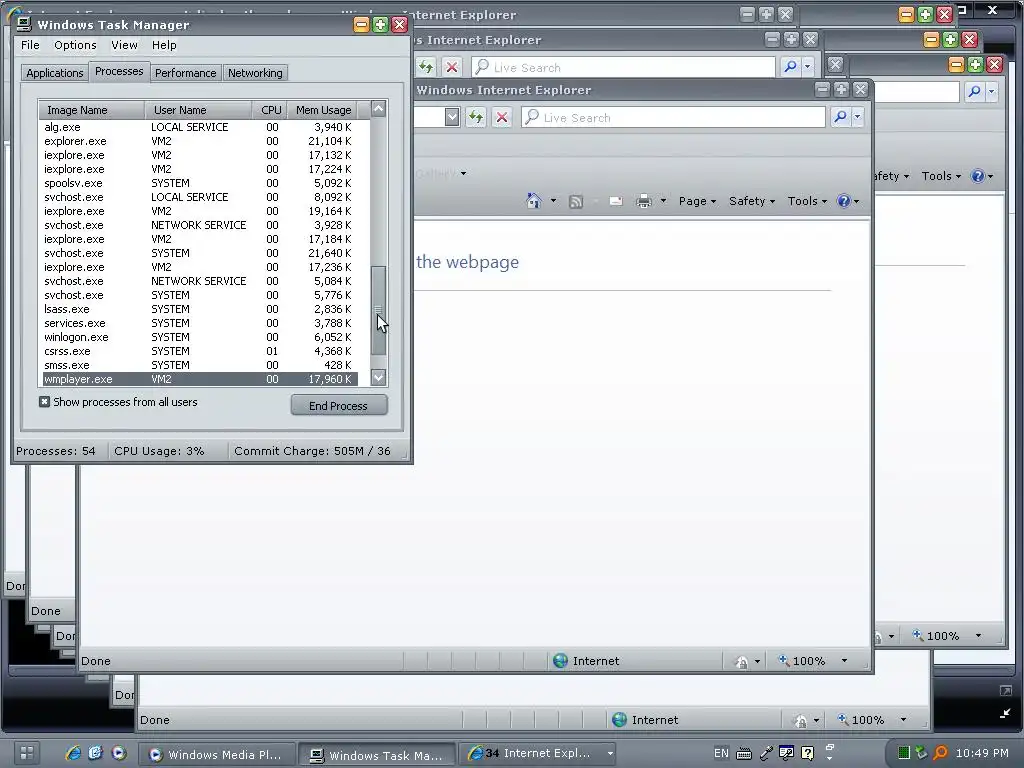This screenshot has height=768, width=1024.
Task: Open the View menu in Task Manager
Action: point(124,45)
